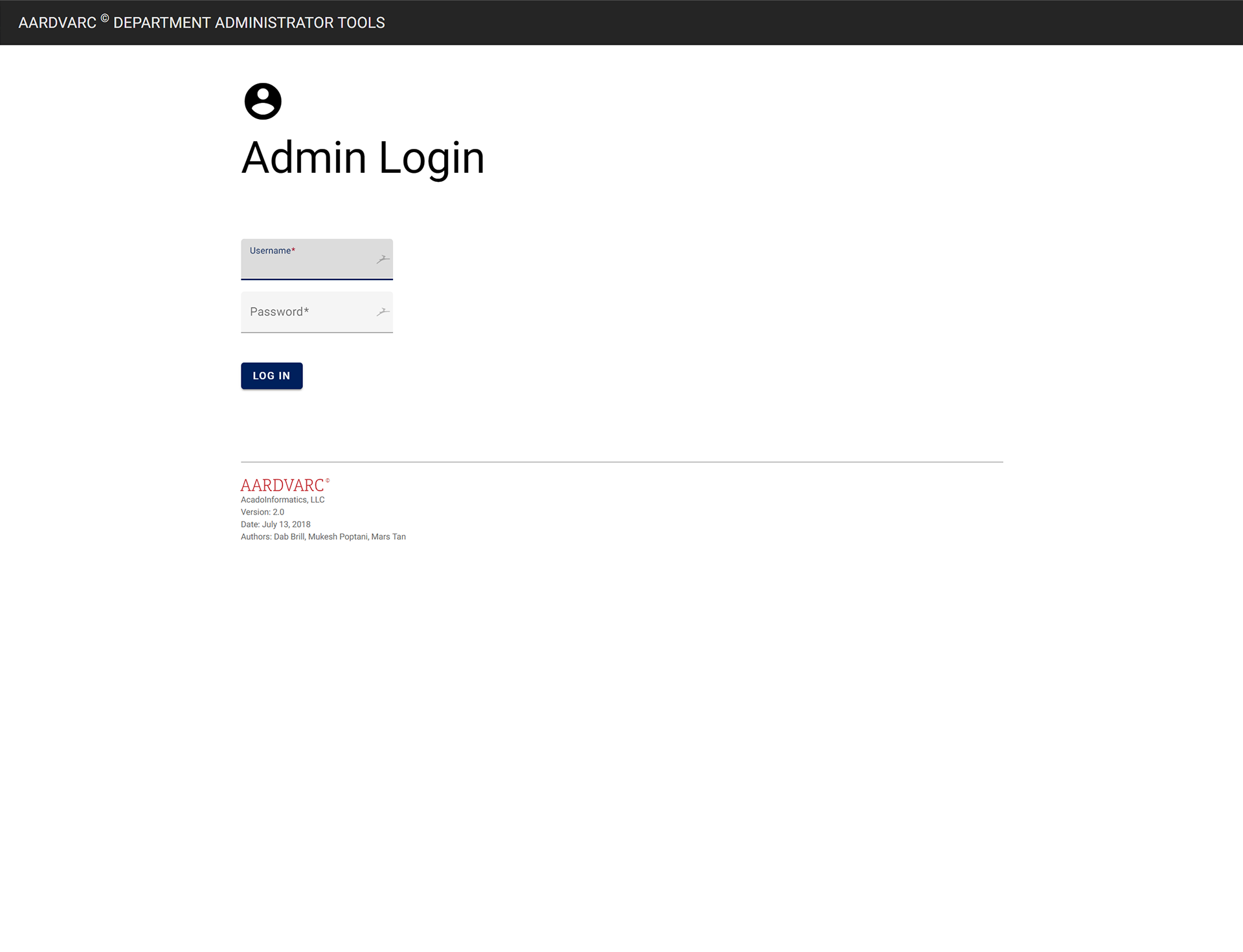
Task: Click the Authors line in the footer
Action: [x=323, y=537]
